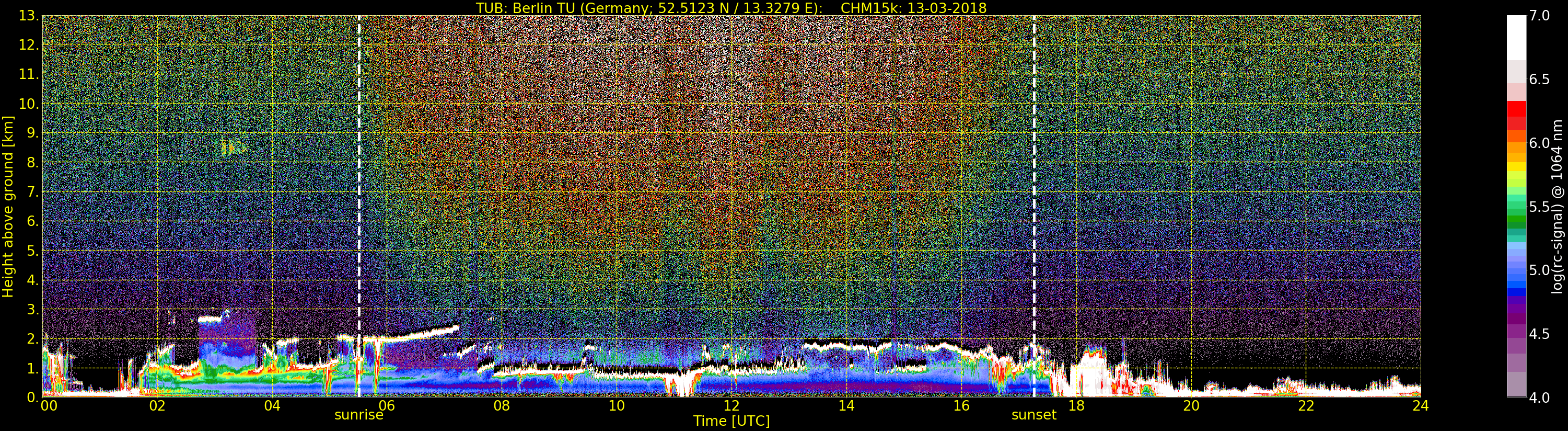Click the height axis tick '10.'
The height and width of the screenshot is (431, 1568).
pyautogui.click(x=29, y=104)
